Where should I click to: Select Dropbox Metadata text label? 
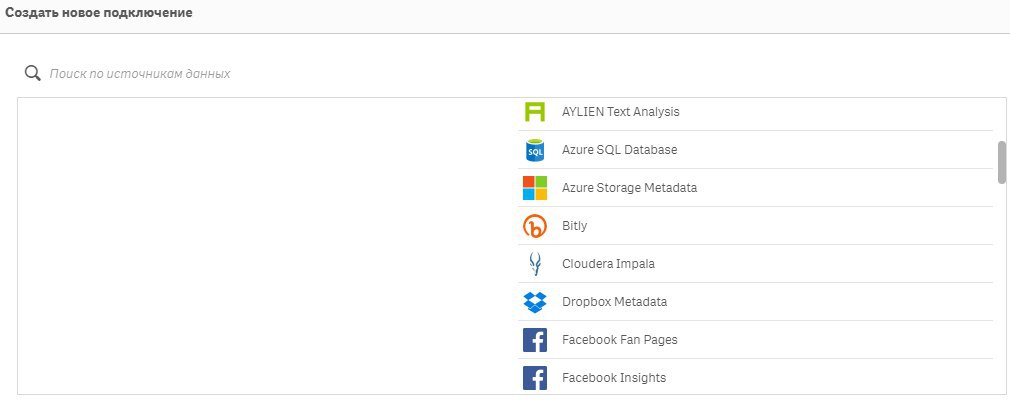(615, 302)
